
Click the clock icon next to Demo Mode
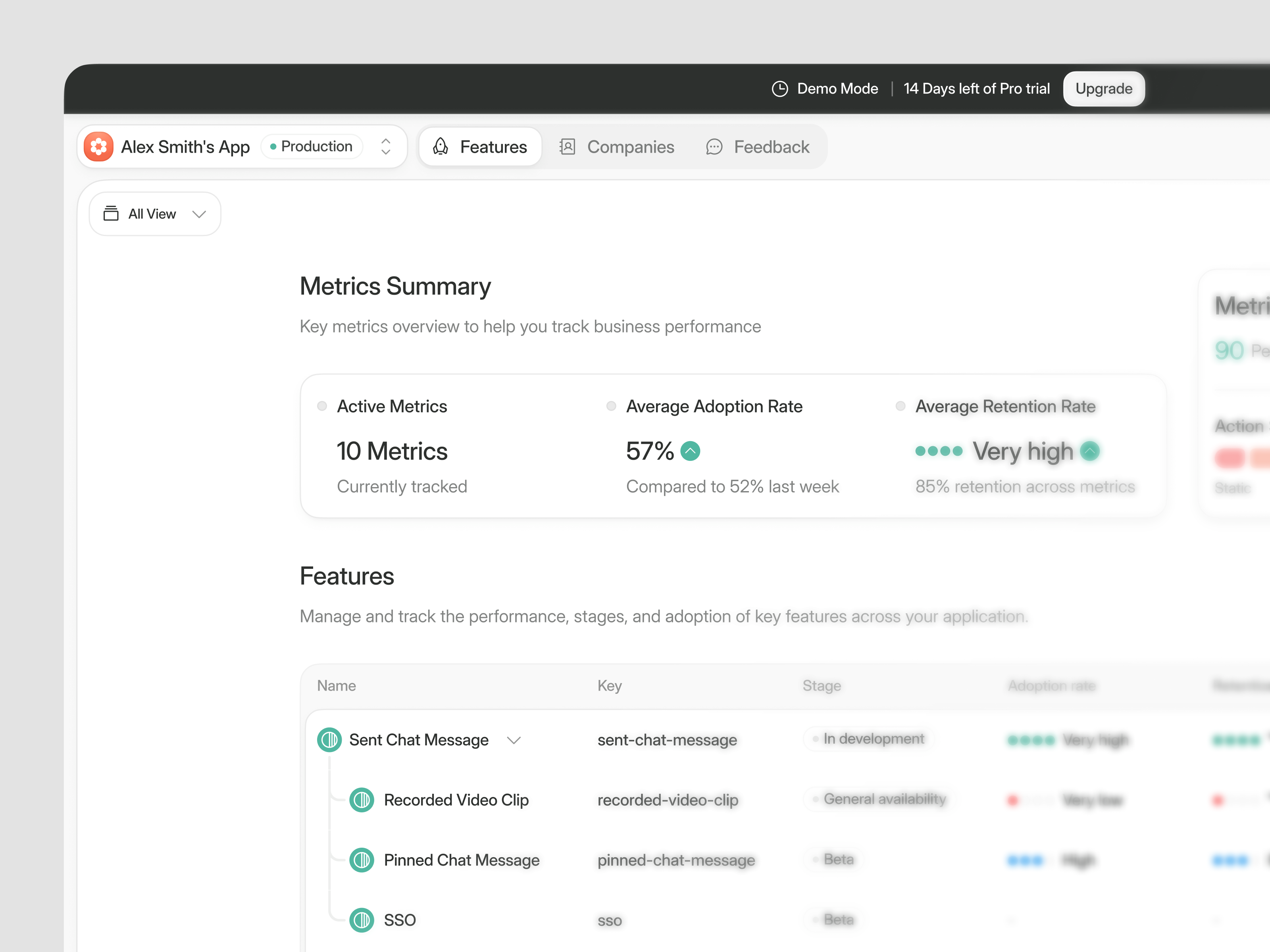tap(780, 89)
